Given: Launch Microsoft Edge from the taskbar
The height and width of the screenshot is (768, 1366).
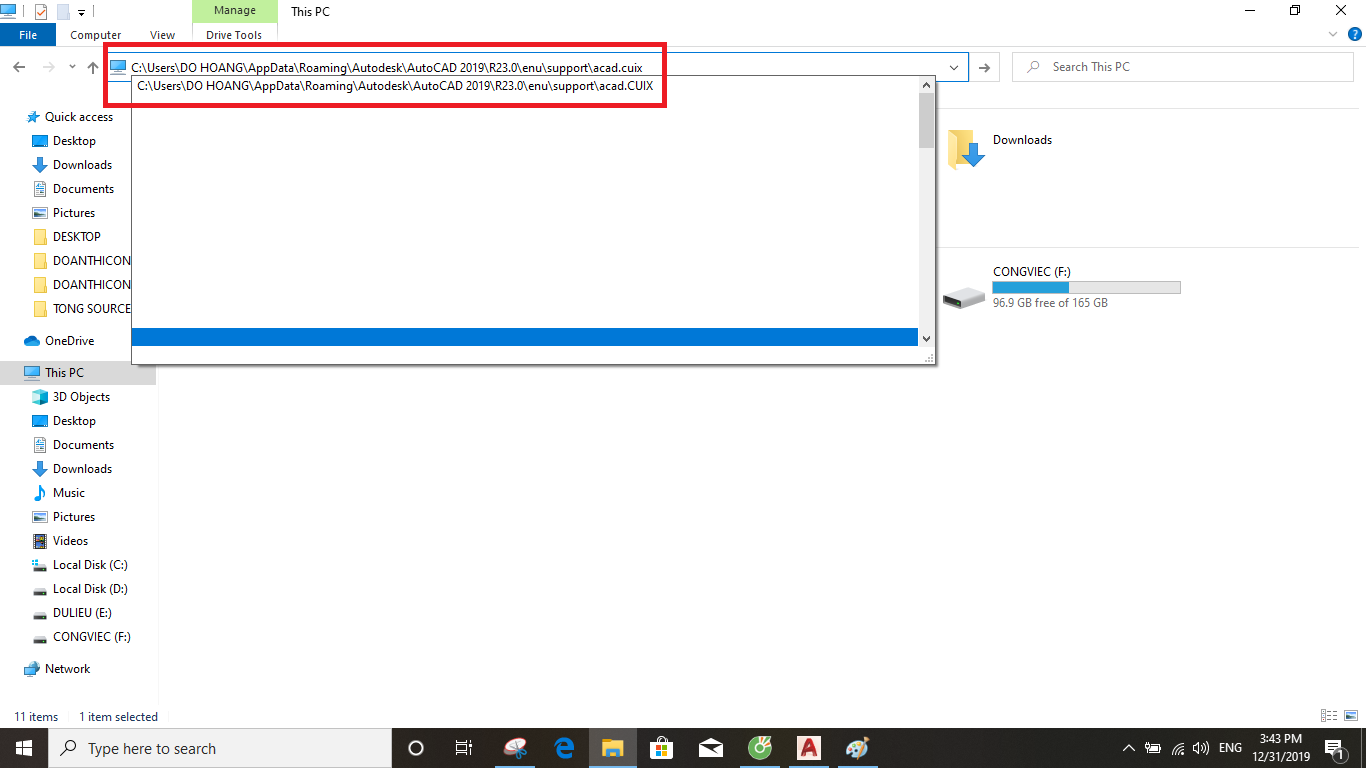Looking at the screenshot, I should [564, 748].
